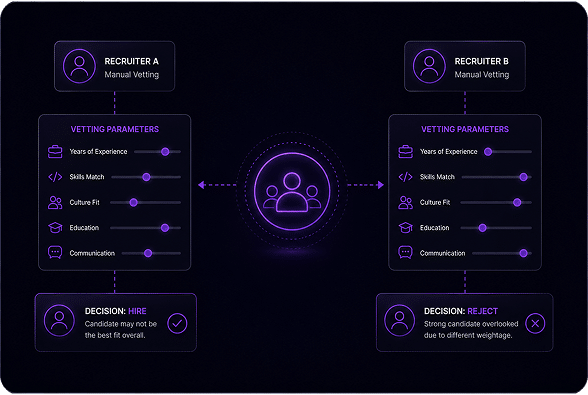Click the chat bubble icon in Recruiter A's panel

[55, 252]
